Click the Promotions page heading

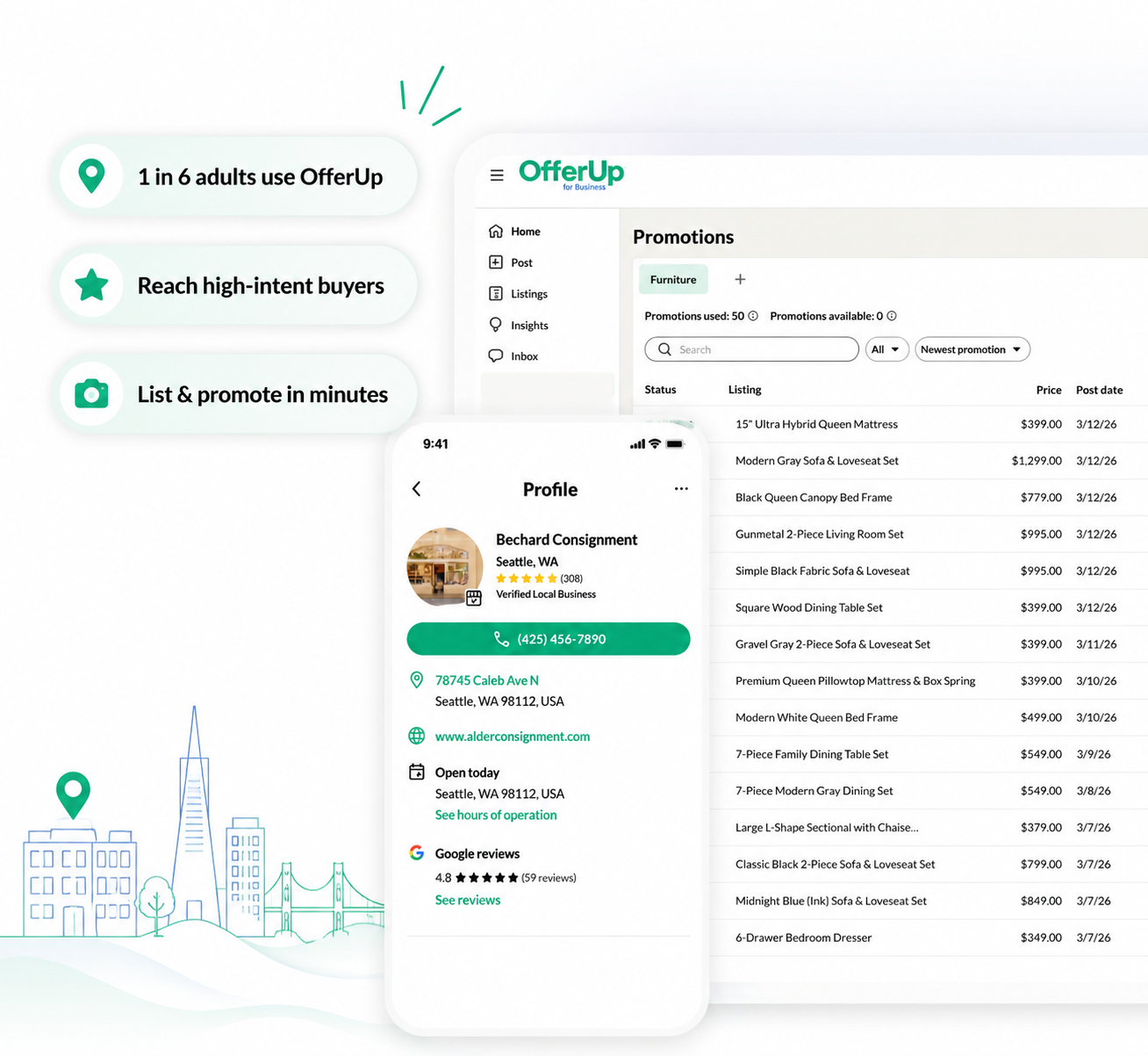click(x=683, y=237)
